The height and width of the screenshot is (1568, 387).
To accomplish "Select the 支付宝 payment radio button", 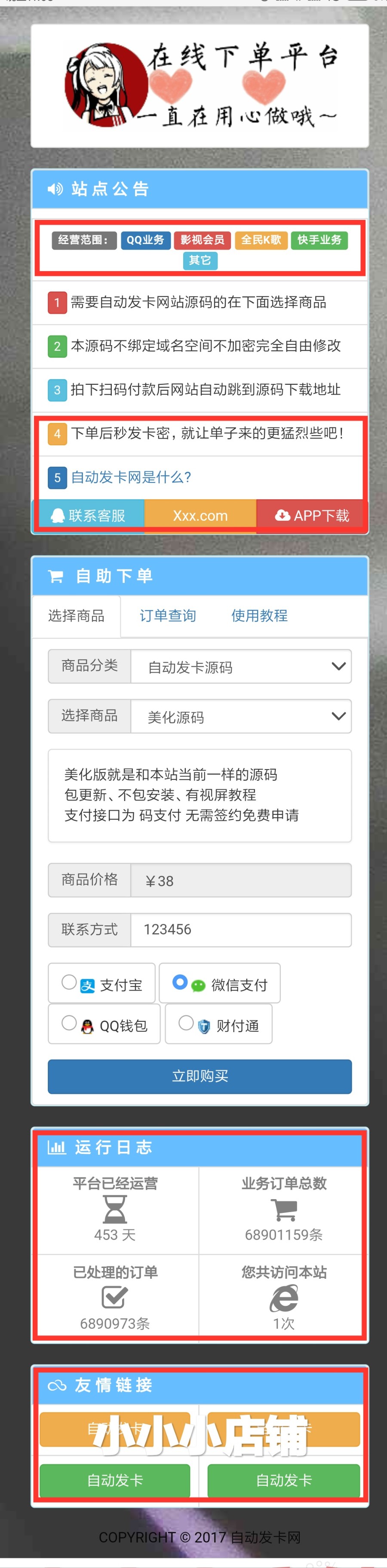I will [69, 983].
